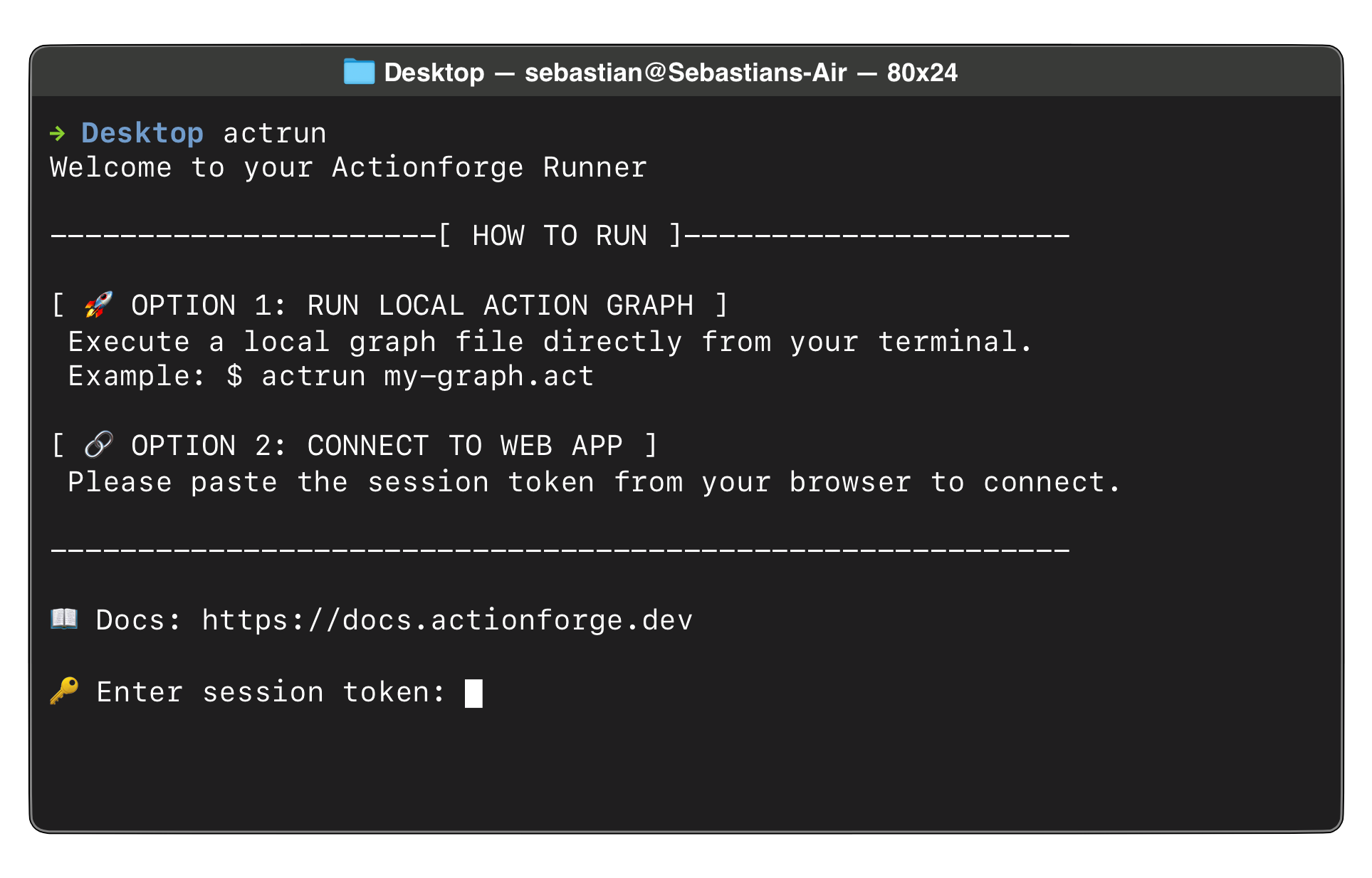Image resolution: width=1372 pixels, height=878 pixels.
Task: Click the chain link emoji beside Option 2
Action: click(x=98, y=445)
